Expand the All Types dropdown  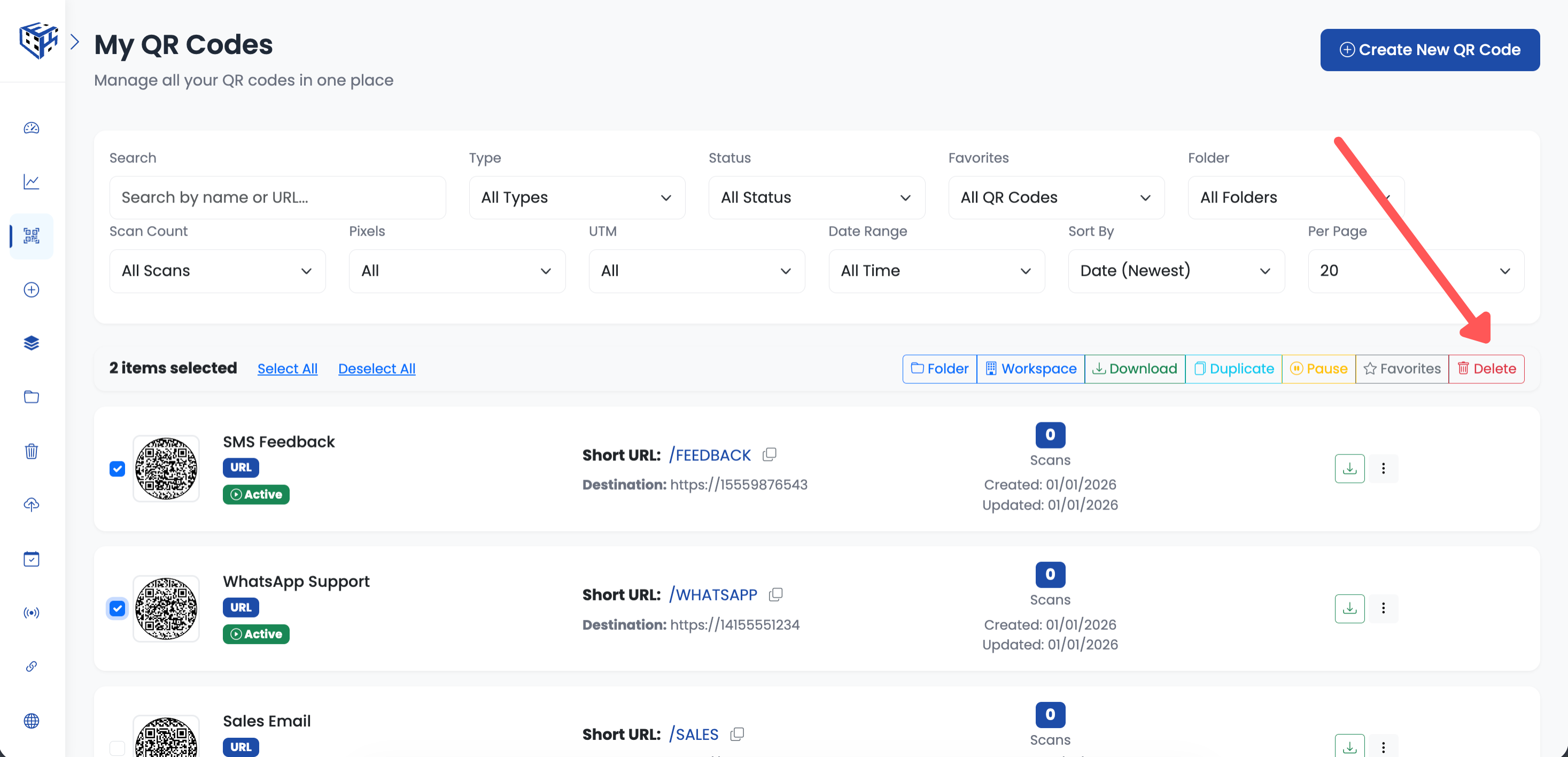click(x=577, y=197)
